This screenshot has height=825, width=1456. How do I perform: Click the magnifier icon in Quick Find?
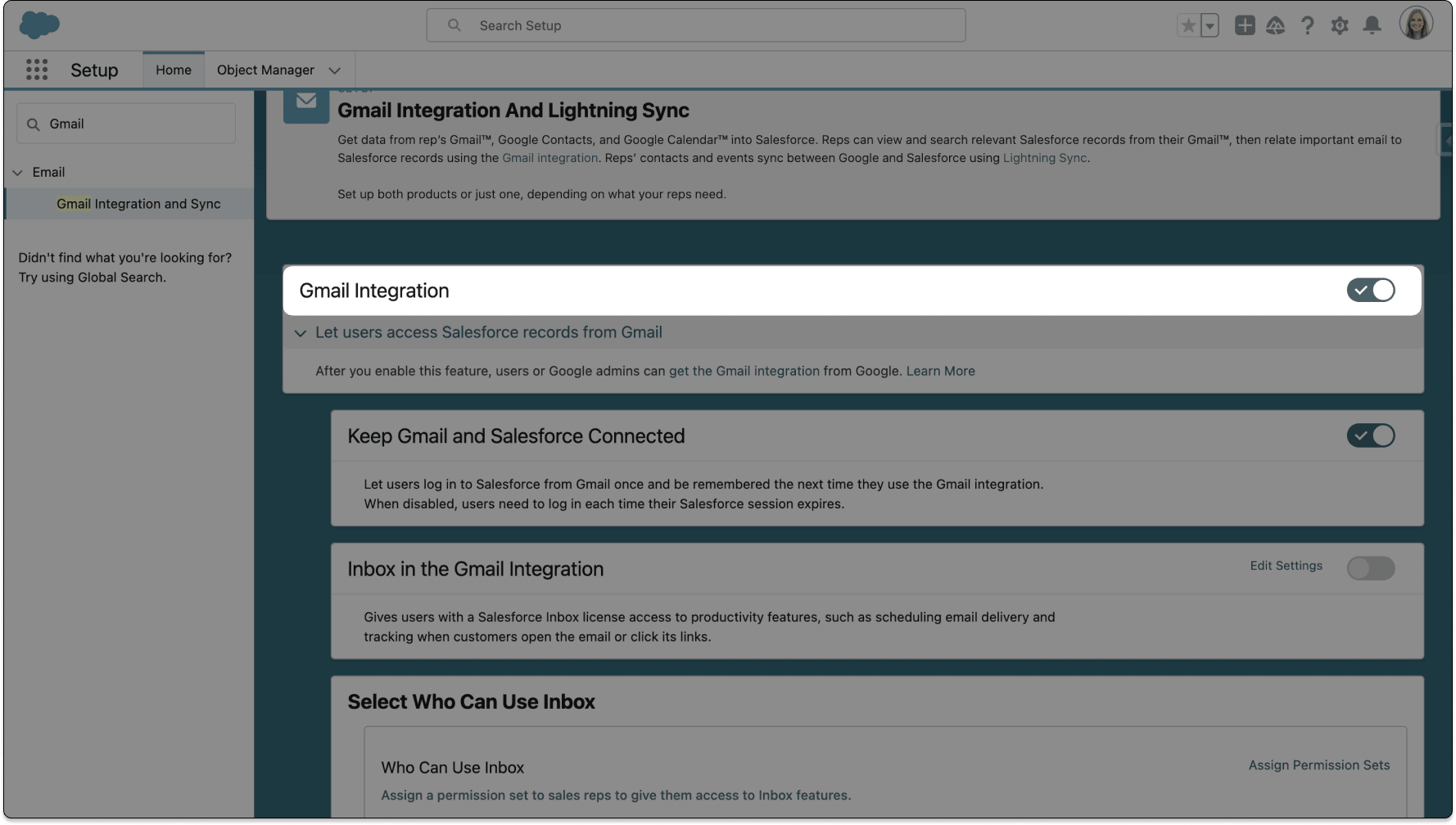(x=34, y=124)
